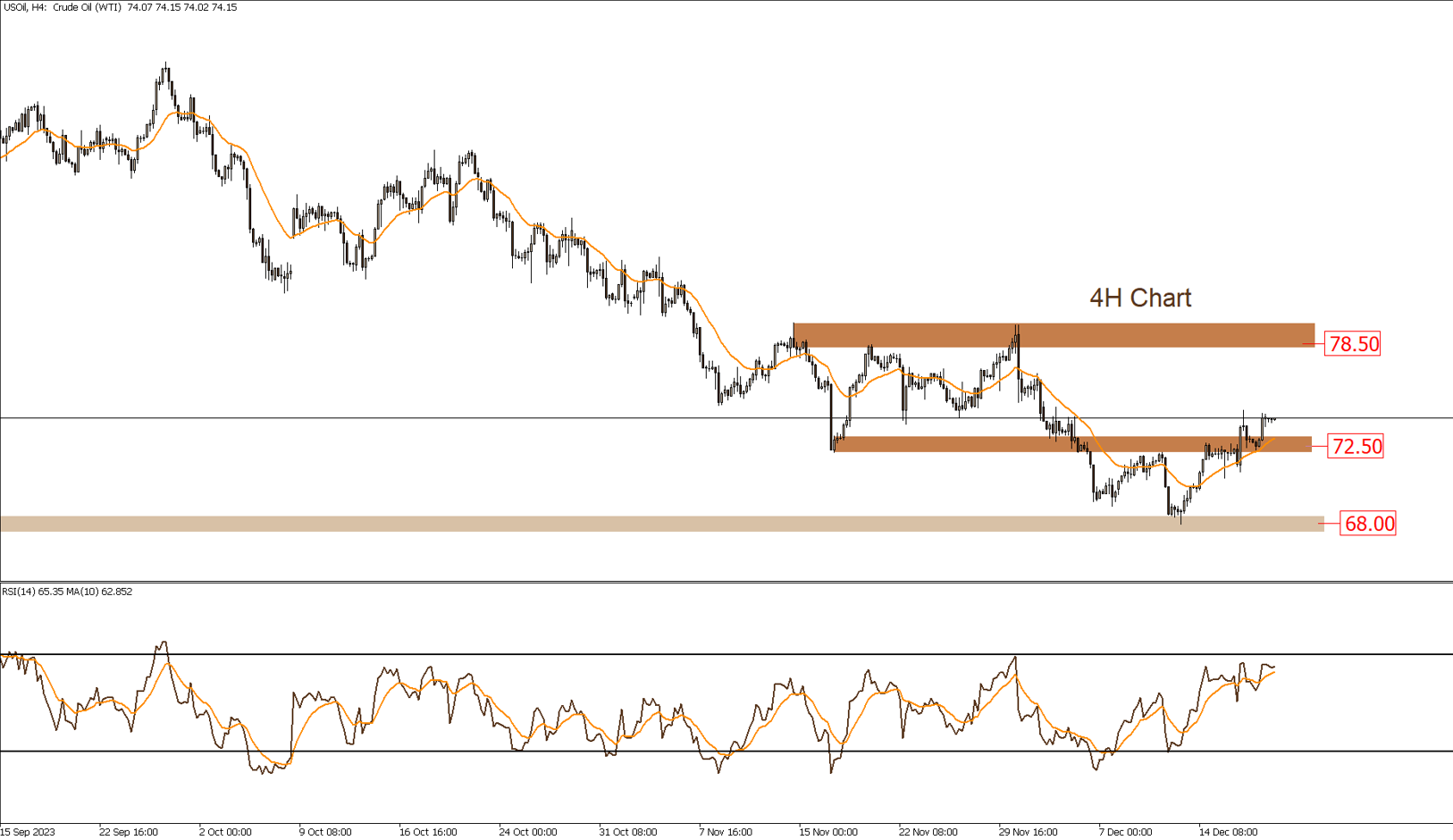Click the 68.00 price level label

click(1368, 524)
